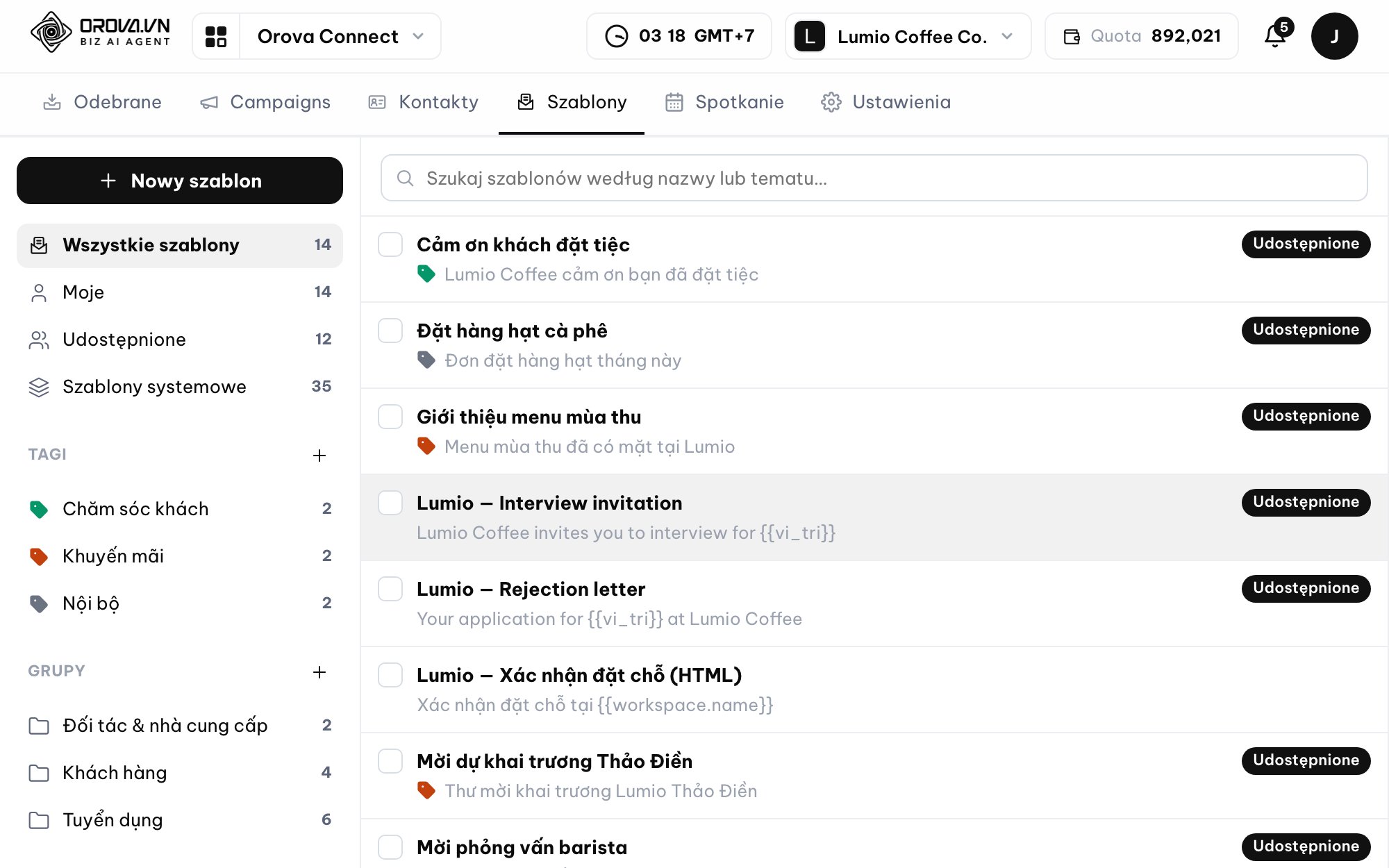Select the Tuyển dụng folder group
Screen dimensions: 1389x868
click(180, 820)
